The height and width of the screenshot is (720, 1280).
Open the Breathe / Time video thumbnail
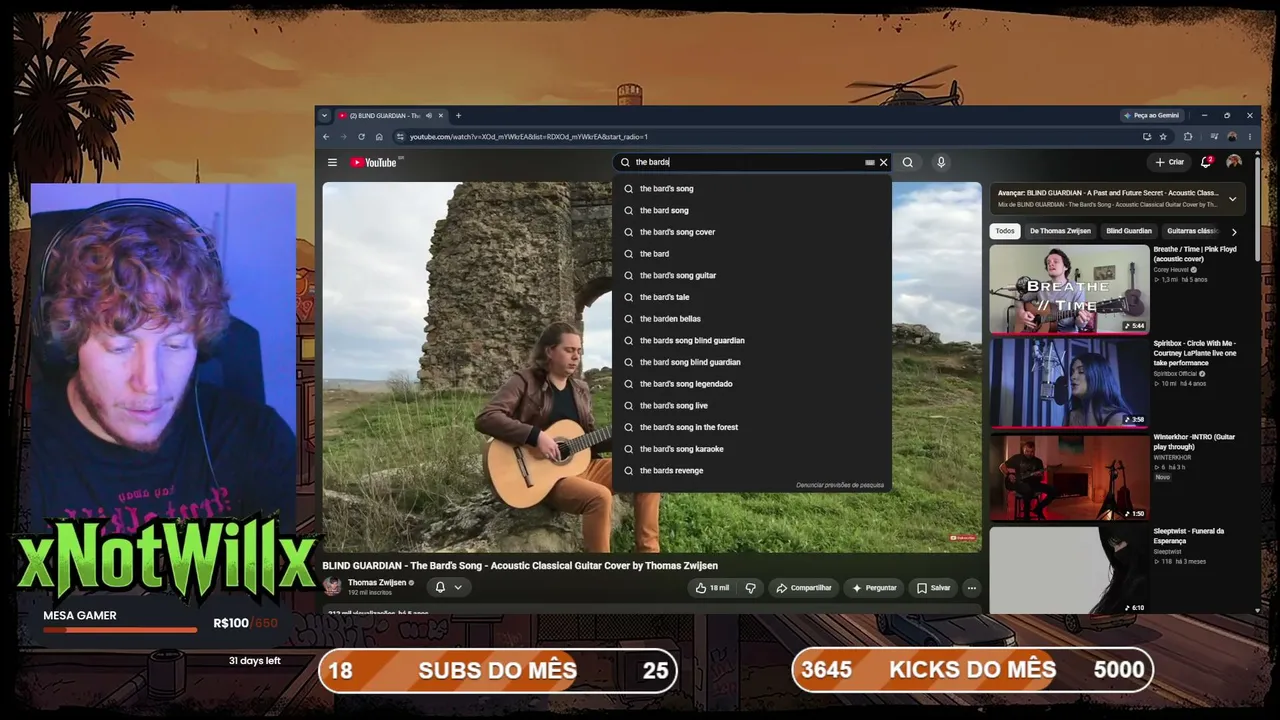1069,289
